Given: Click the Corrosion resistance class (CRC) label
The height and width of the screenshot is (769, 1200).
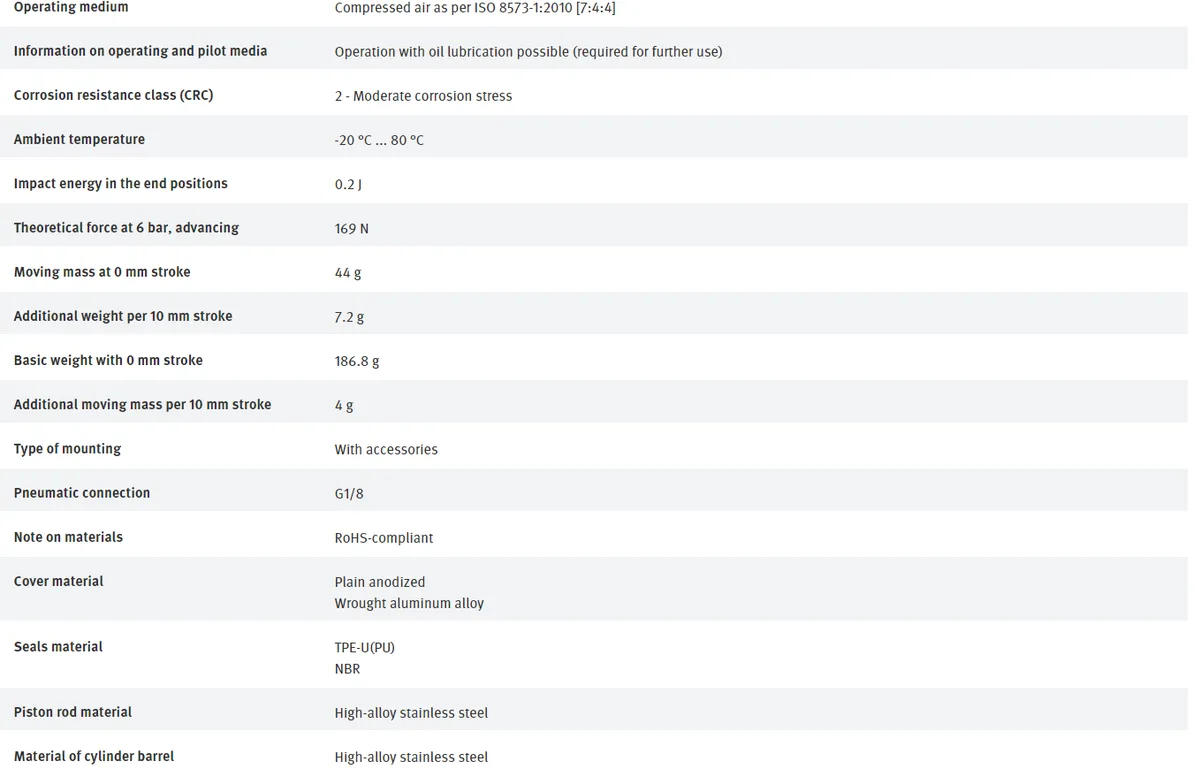Looking at the screenshot, I should click(113, 95).
